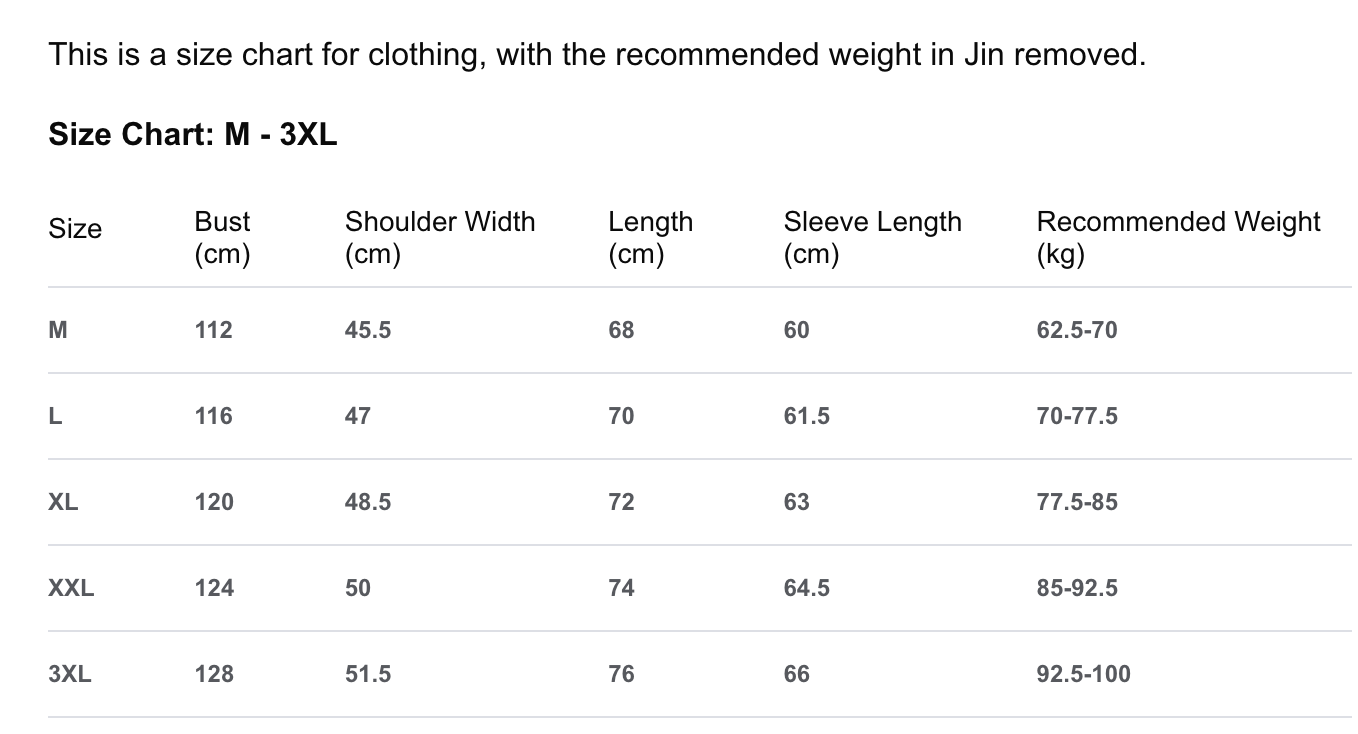This screenshot has width=1358, height=734.
Task: Select the Length (cm) column header
Action: pos(650,237)
